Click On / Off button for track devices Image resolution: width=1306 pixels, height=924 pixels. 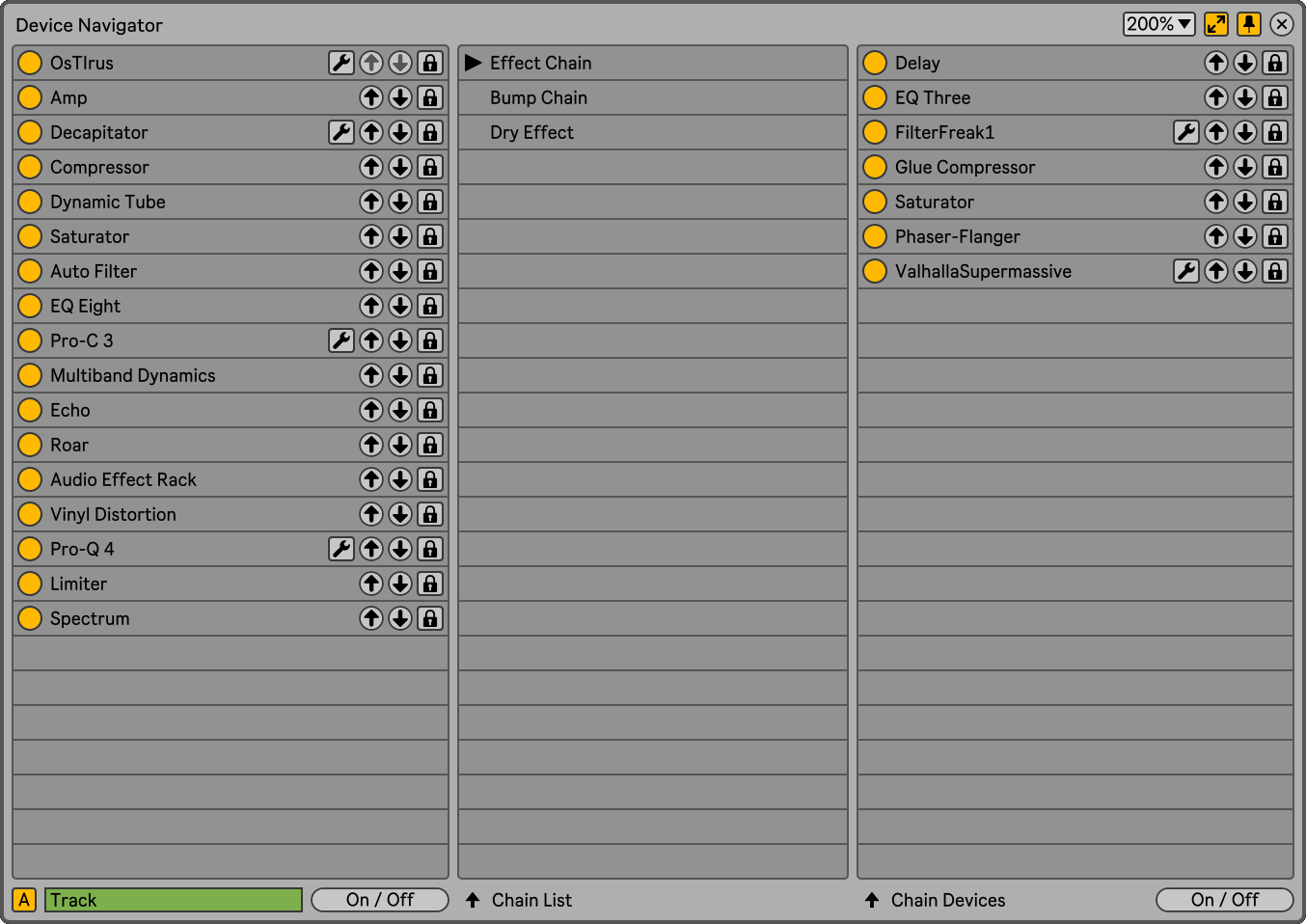coord(380,900)
